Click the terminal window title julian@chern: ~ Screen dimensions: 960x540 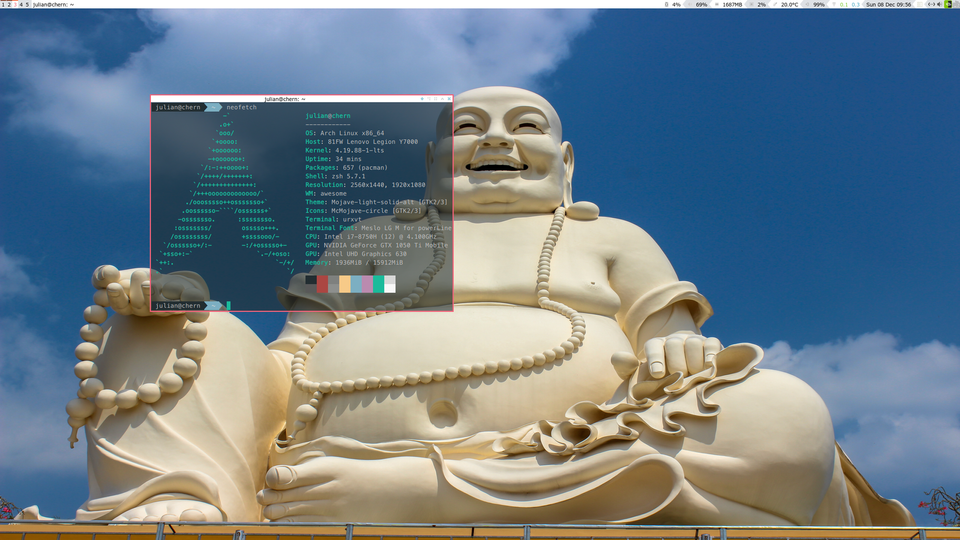pos(285,99)
